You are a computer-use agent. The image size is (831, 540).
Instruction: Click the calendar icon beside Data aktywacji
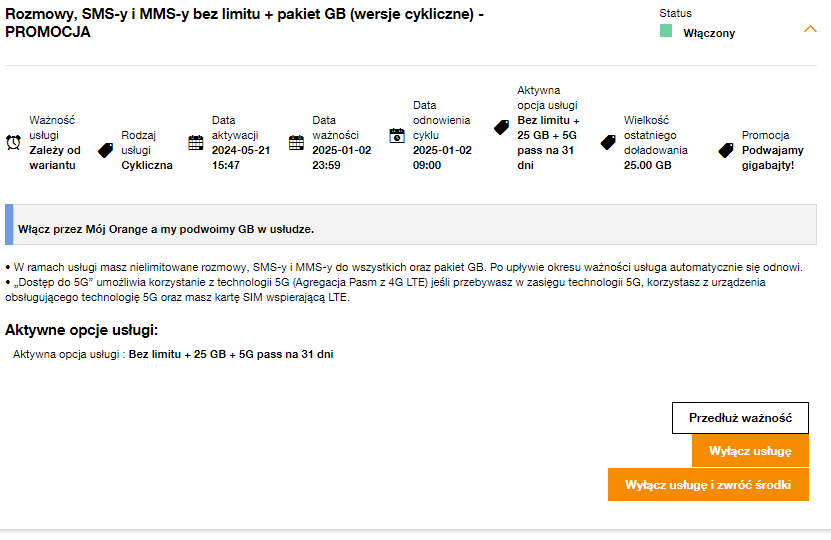(x=196, y=142)
